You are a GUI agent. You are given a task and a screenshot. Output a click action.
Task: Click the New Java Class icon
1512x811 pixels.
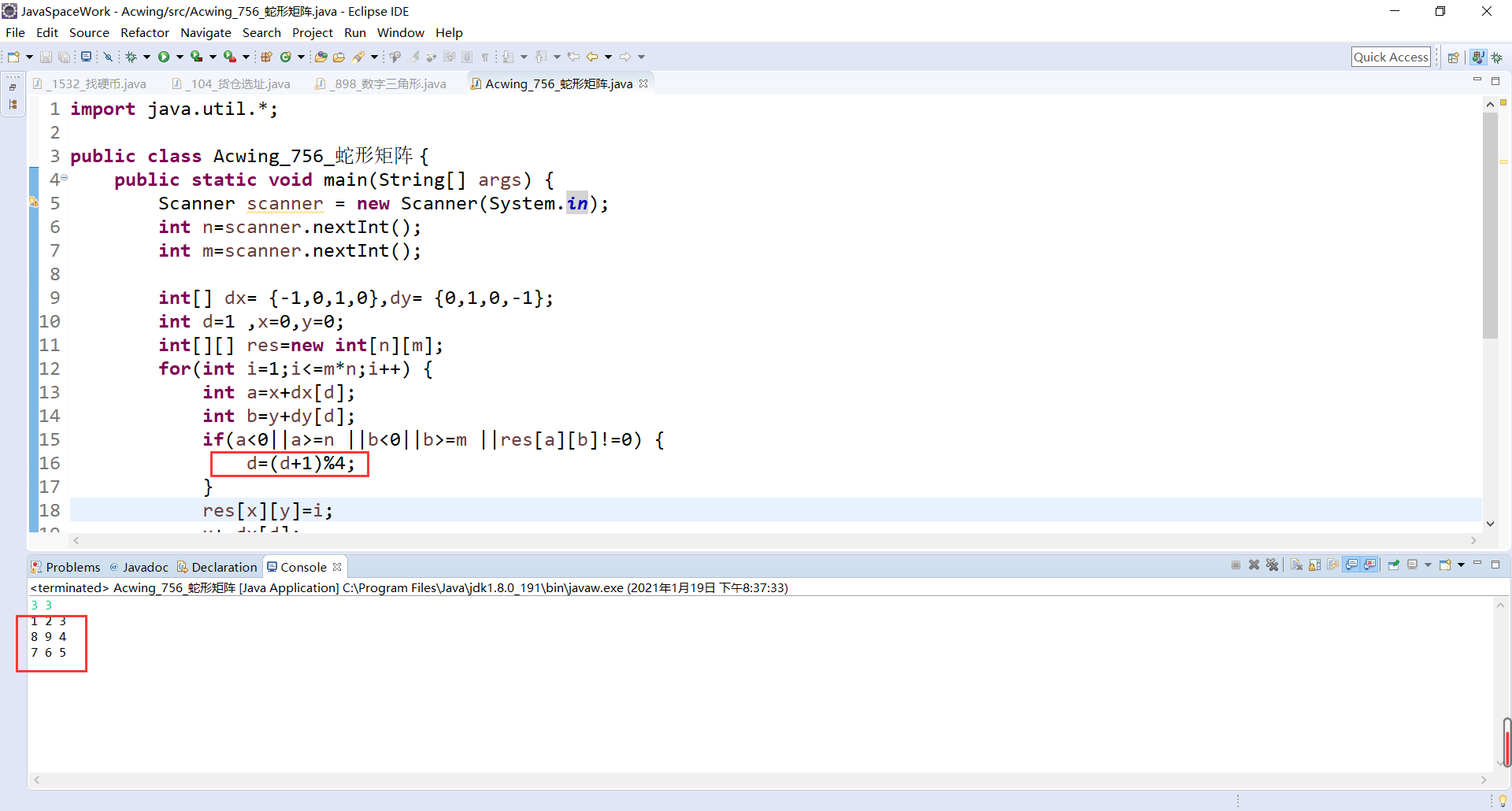(x=285, y=57)
